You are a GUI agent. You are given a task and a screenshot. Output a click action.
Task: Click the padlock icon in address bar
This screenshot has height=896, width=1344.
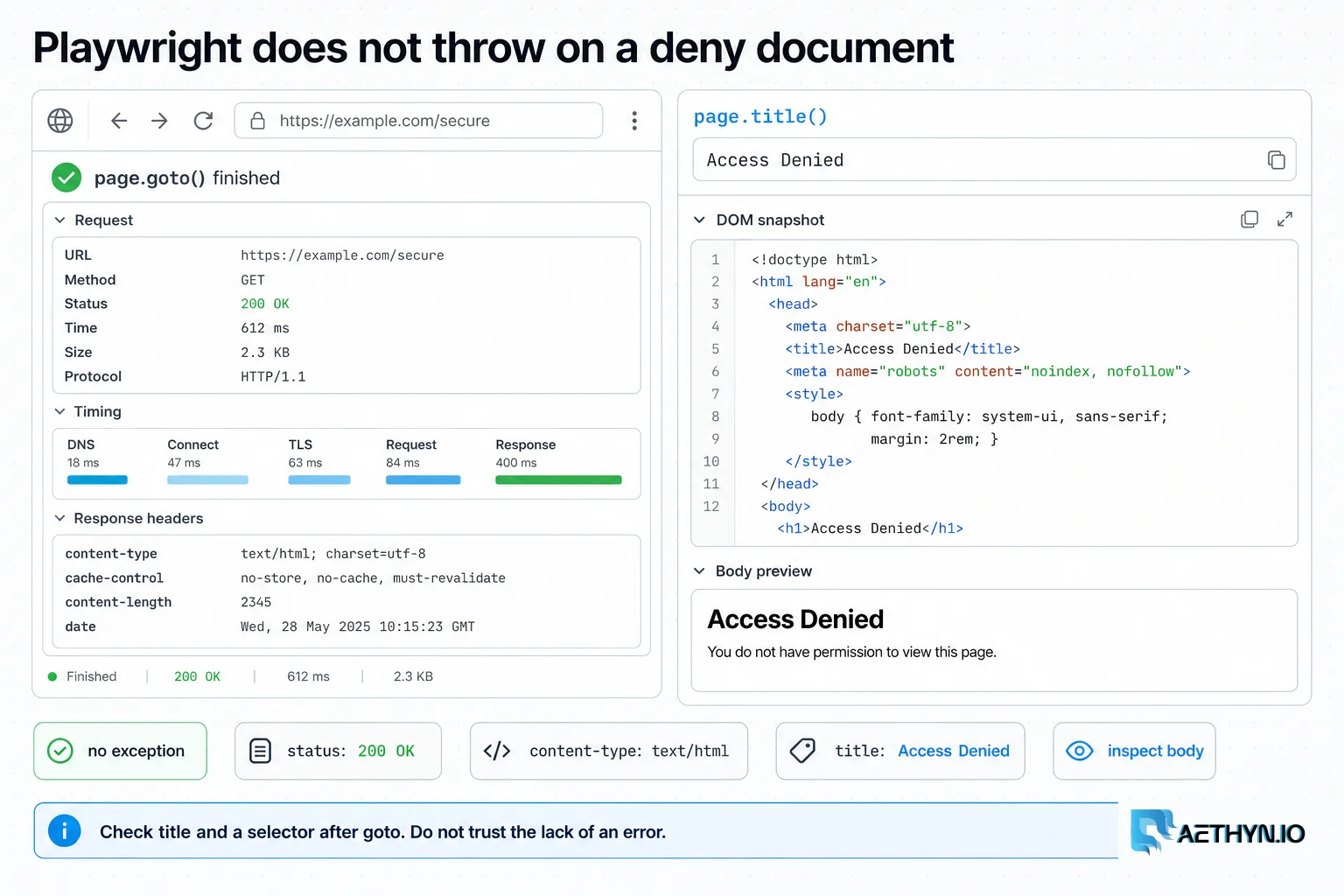[x=258, y=121]
